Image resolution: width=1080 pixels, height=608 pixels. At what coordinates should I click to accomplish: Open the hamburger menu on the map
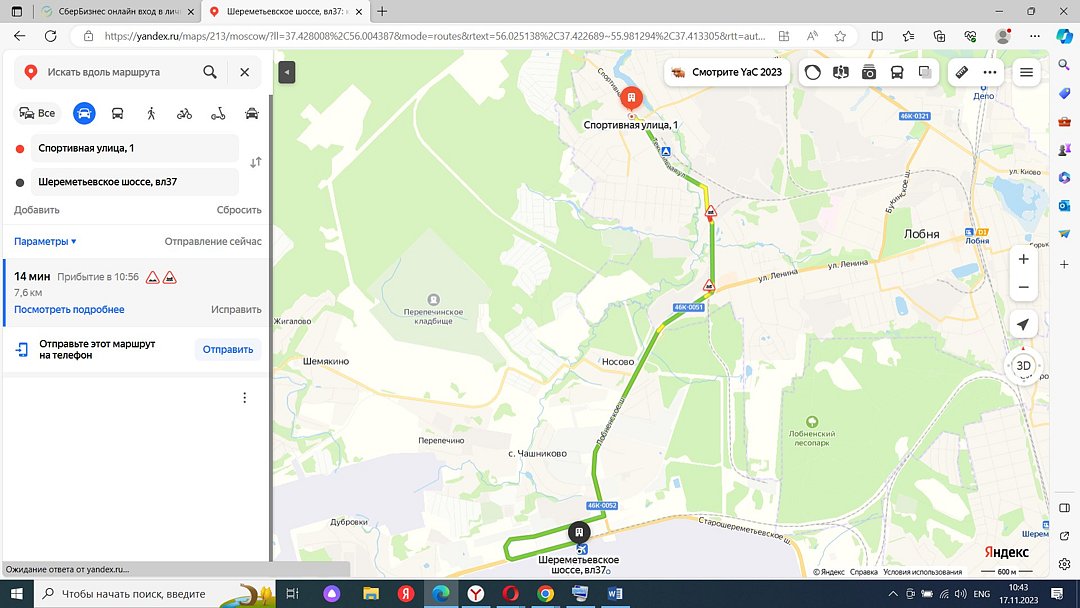1026,72
